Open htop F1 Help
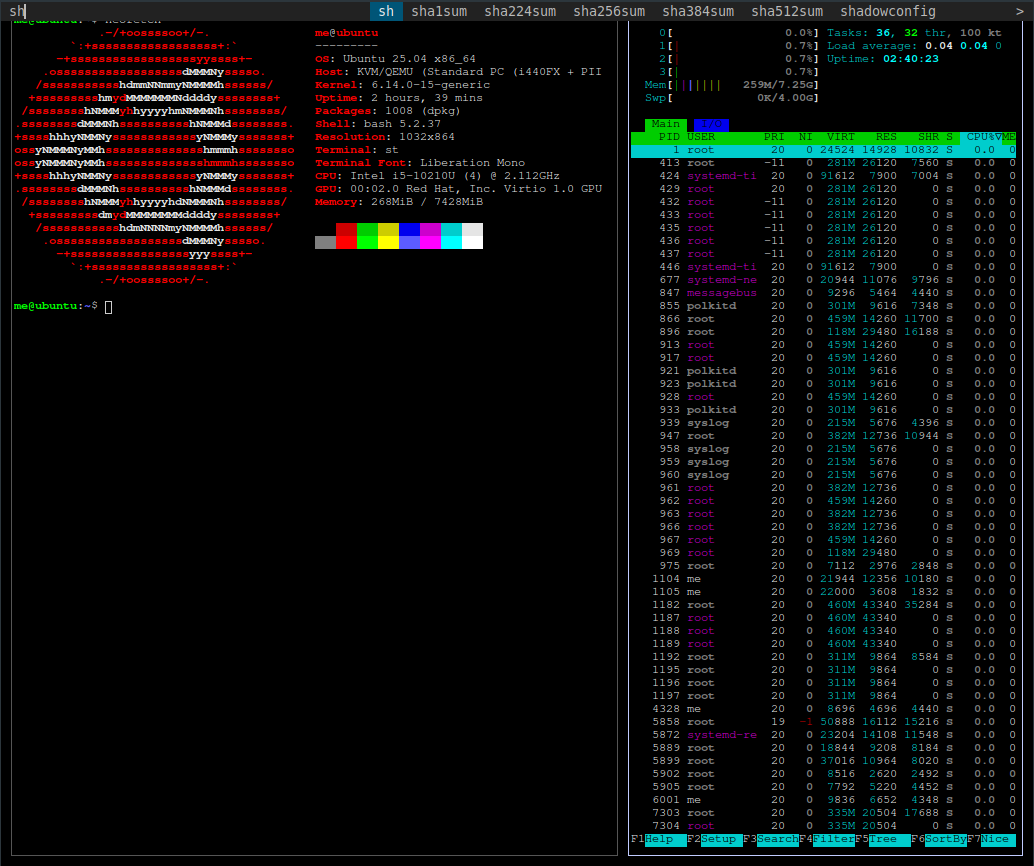The width and height of the screenshot is (1034, 866). point(658,839)
